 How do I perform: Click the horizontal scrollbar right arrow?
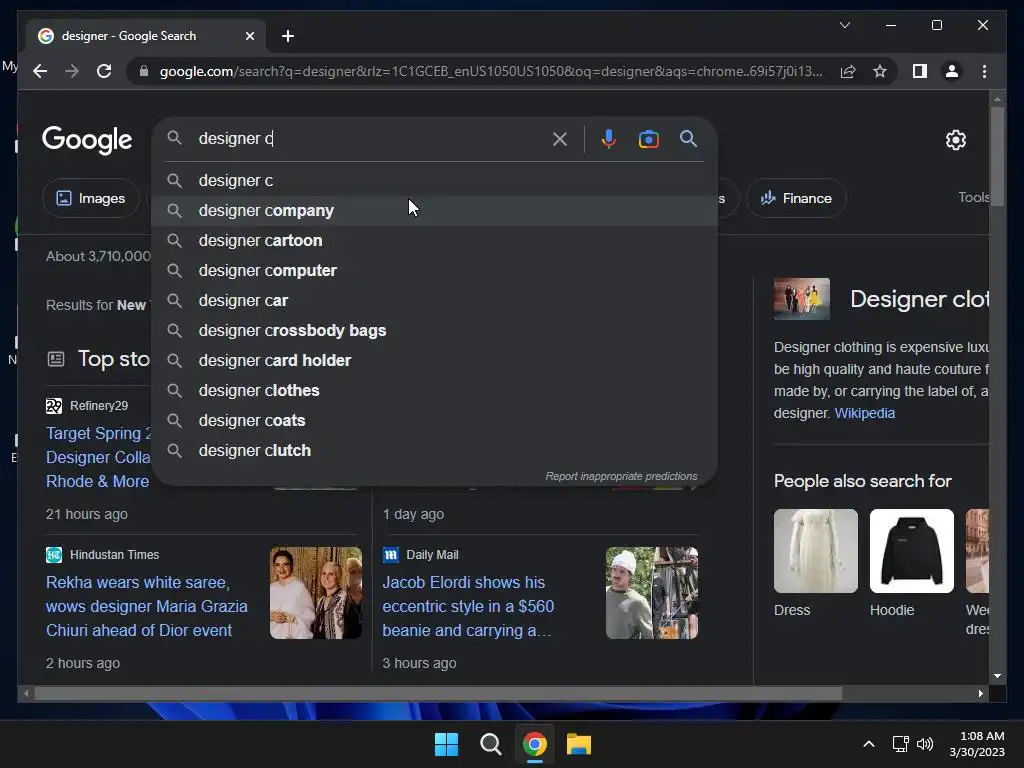(980, 694)
